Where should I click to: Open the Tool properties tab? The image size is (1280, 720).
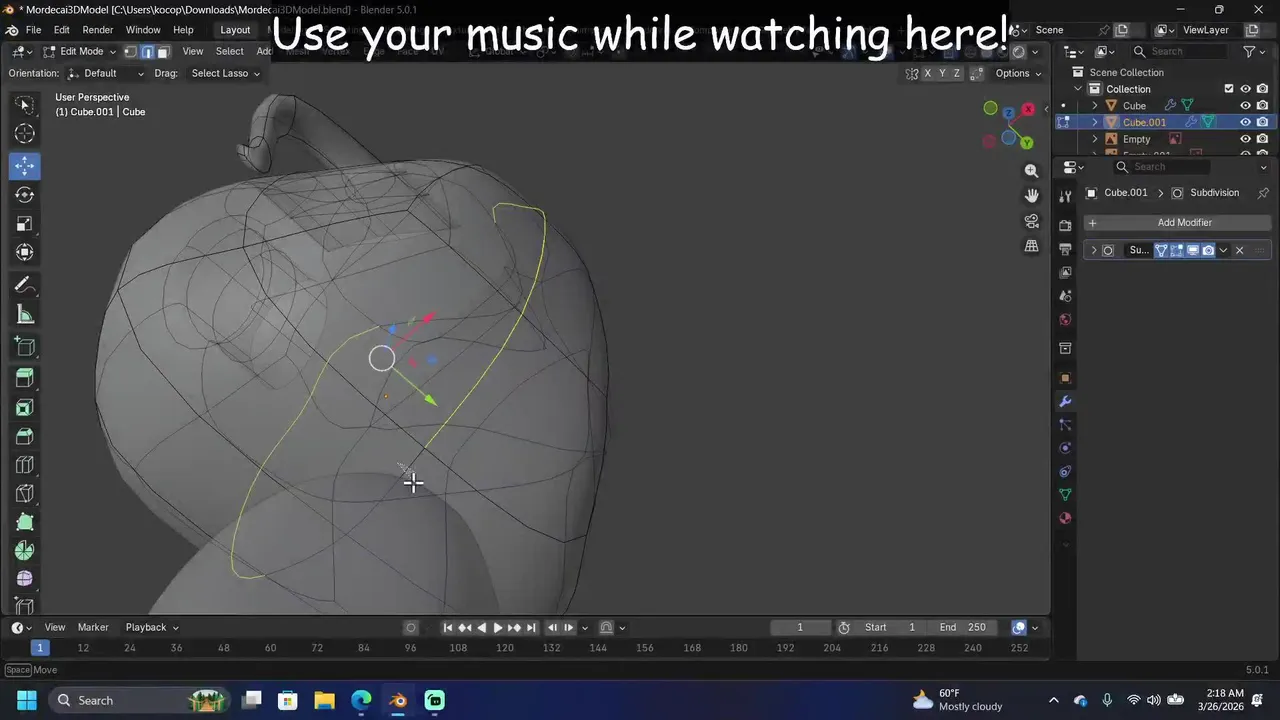coord(1065,196)
